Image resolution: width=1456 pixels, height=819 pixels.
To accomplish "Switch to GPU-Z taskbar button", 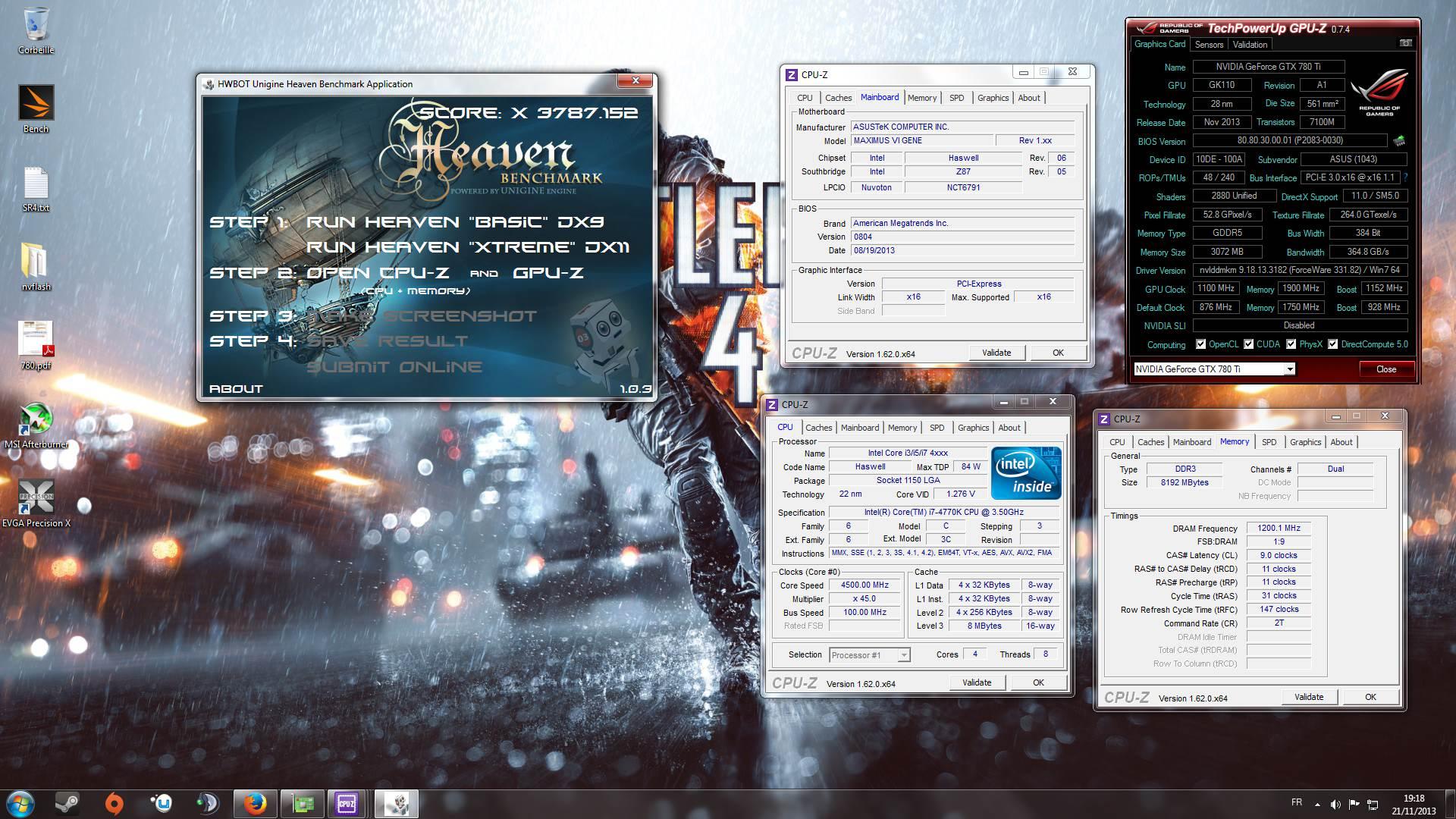I will (303, 803).
